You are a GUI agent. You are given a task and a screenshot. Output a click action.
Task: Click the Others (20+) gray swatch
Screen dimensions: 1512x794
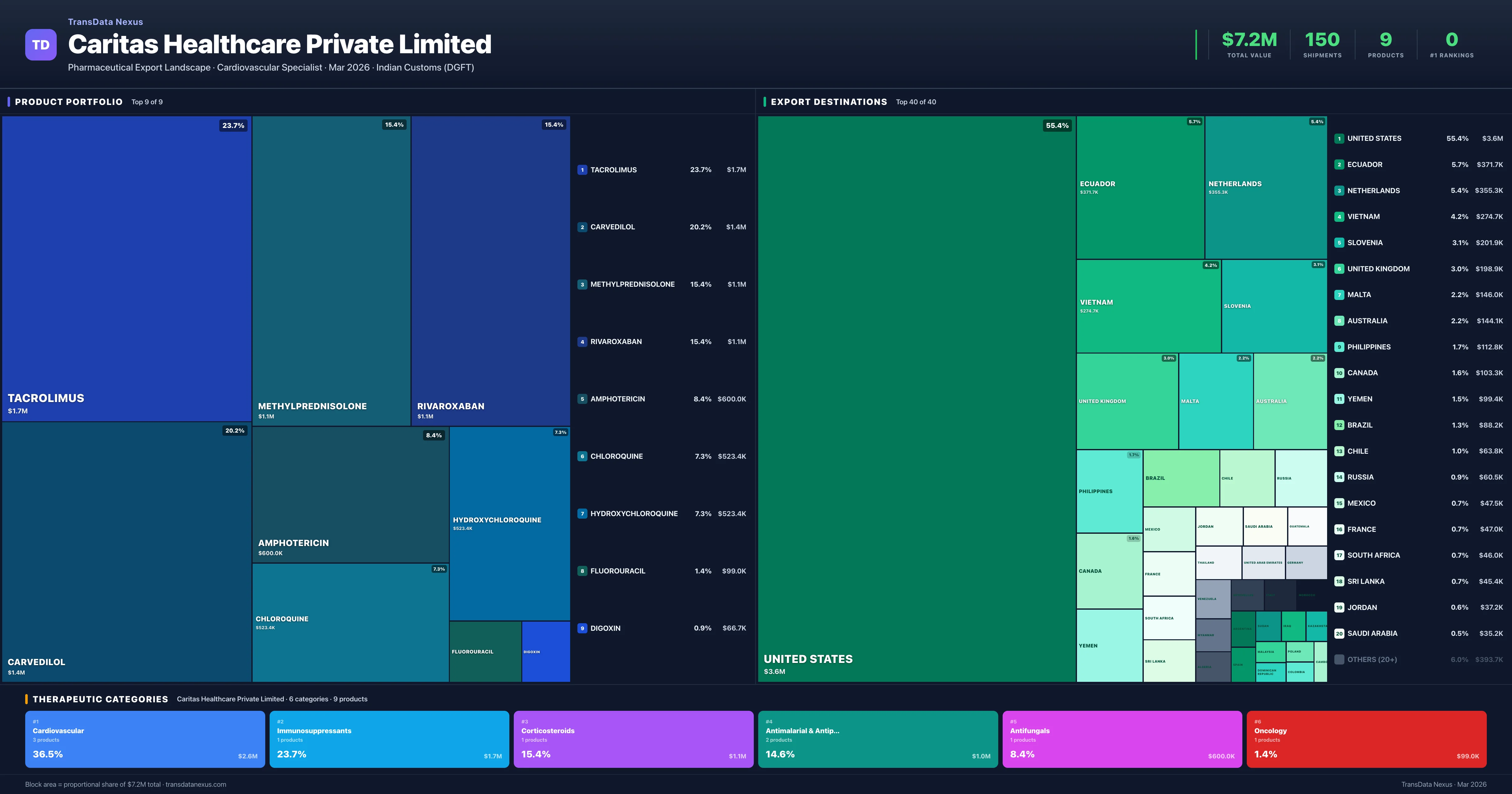tap(1339, 659)
